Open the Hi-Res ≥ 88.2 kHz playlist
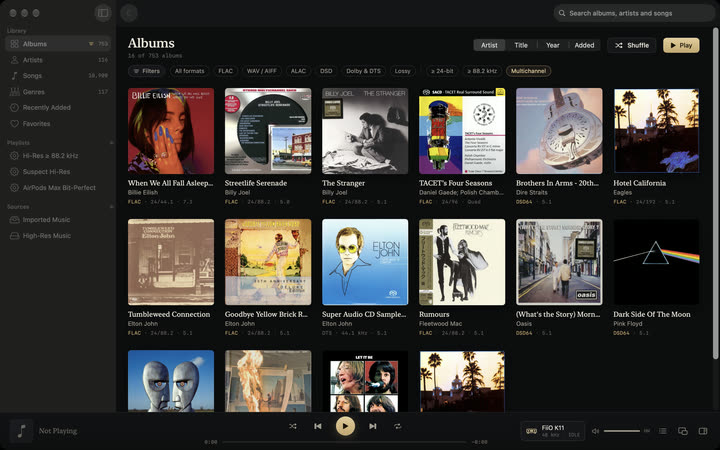The width and height of the screenshot is (720, 450). point(58,156)
